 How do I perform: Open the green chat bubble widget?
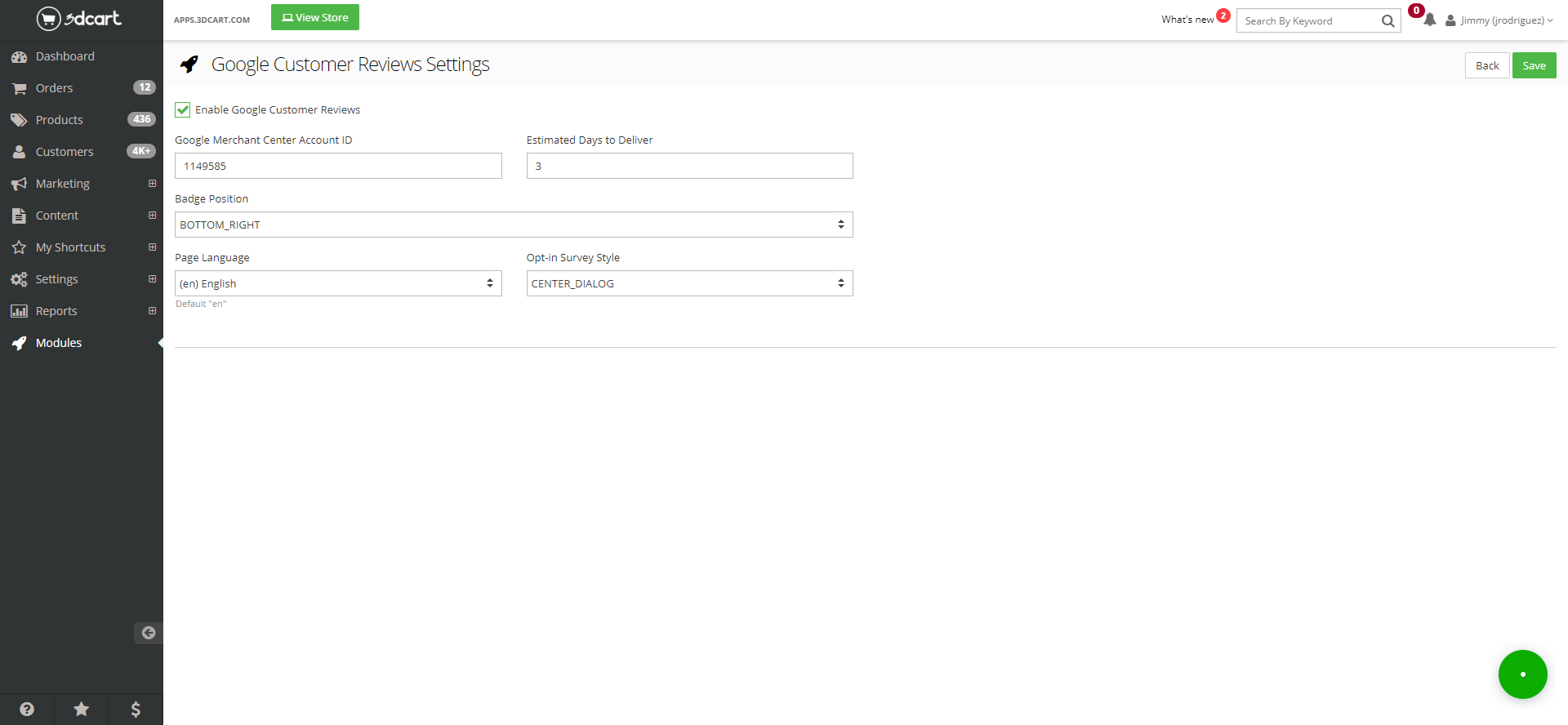pyautogui.click(x=1522, y=674)
